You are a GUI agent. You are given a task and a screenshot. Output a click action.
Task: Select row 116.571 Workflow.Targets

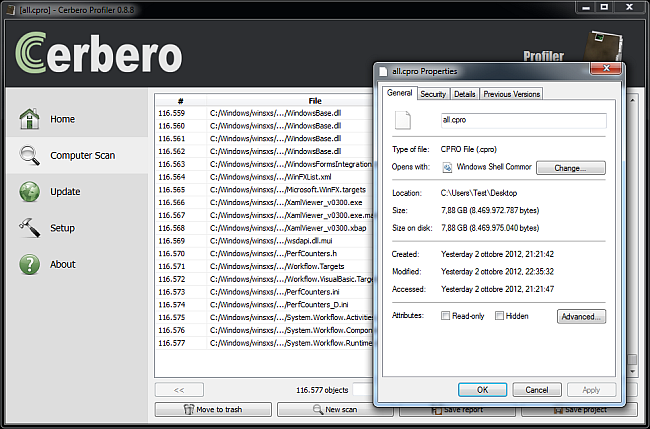[264, 266]
